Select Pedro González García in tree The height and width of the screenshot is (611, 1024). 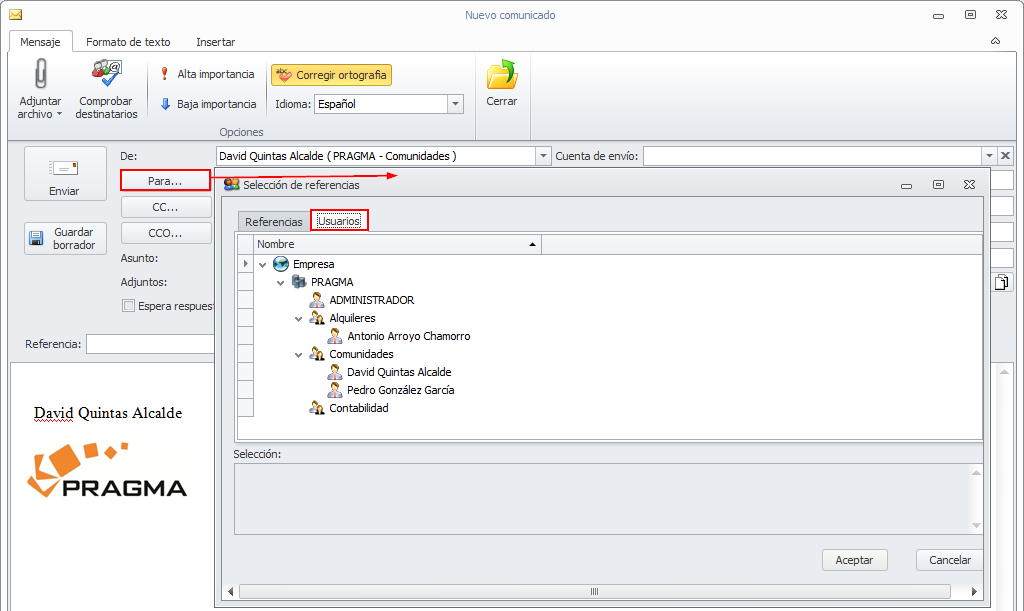[x=400, y=390]
